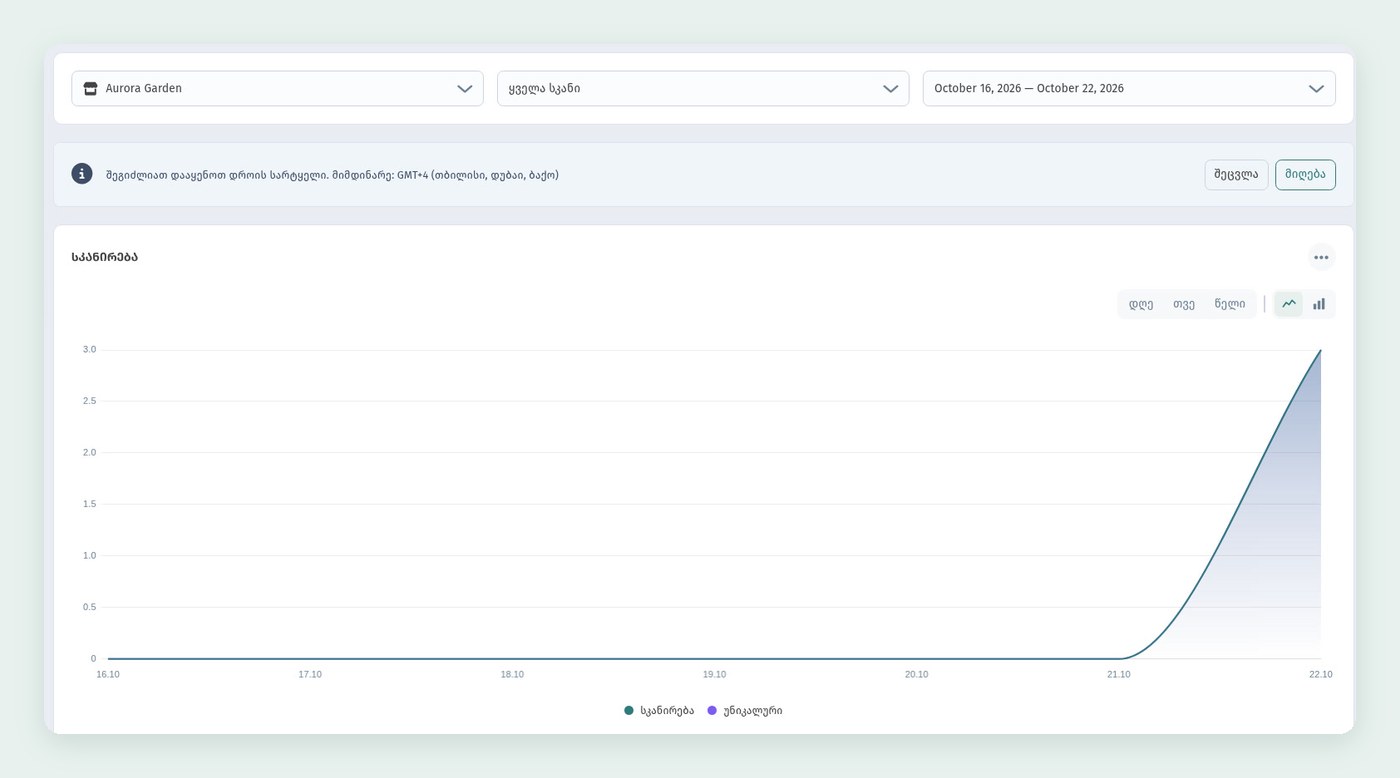Click the store icon beside Aurora Garden
The width and height of the screenshot is (1400, 778).
(90, 88)
